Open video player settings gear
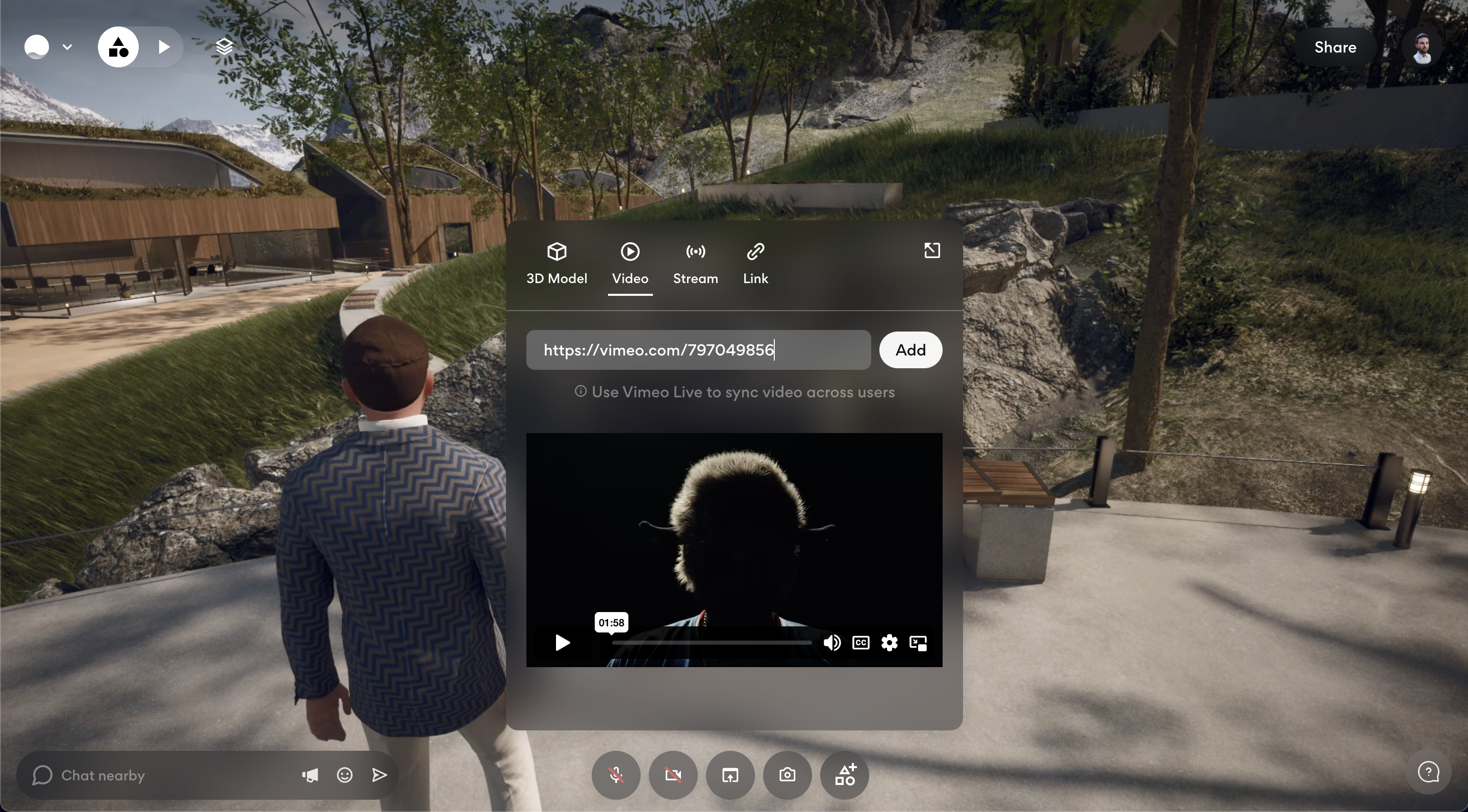The height and width of the screenshot is (812, 1468). click(889, 643)
